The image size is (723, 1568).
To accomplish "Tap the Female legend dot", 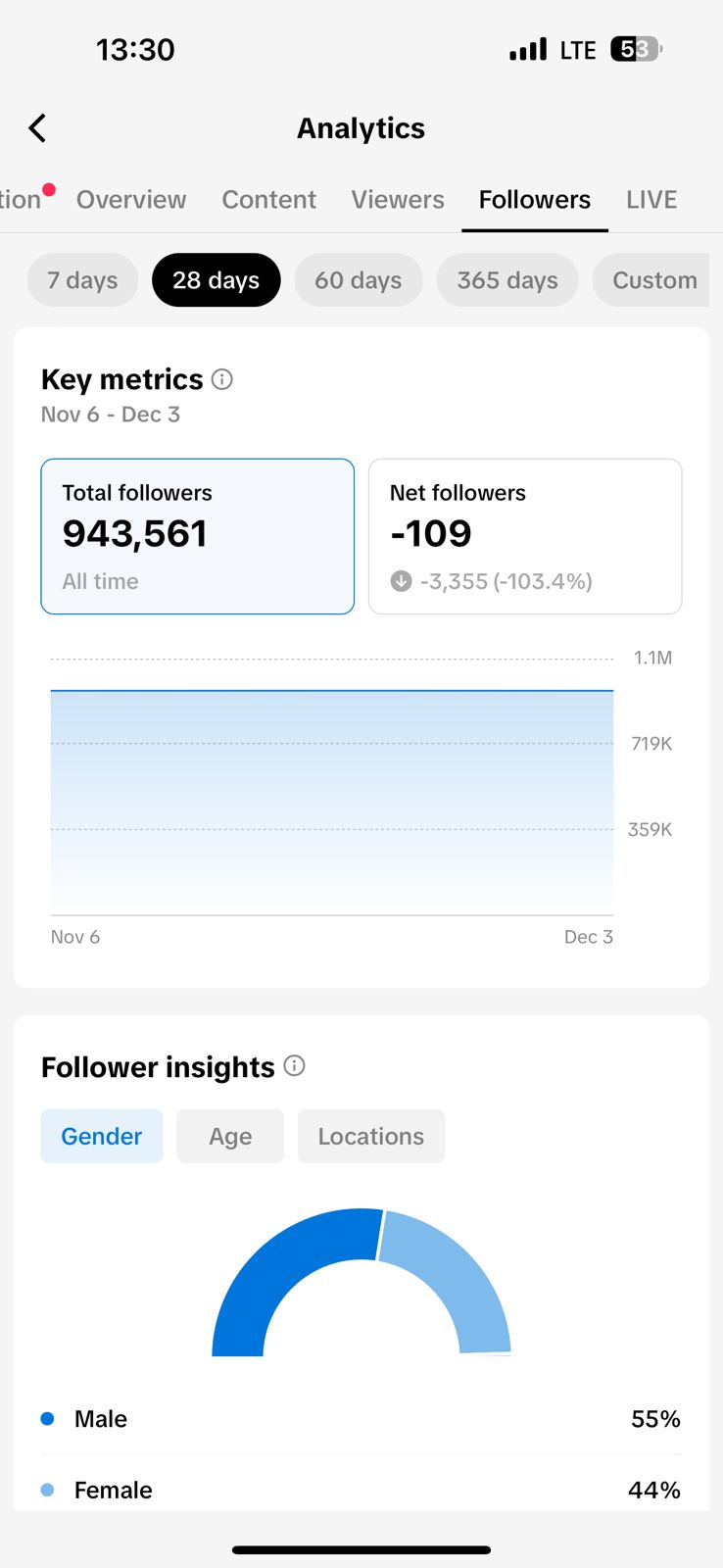I will pos(47,1490).
